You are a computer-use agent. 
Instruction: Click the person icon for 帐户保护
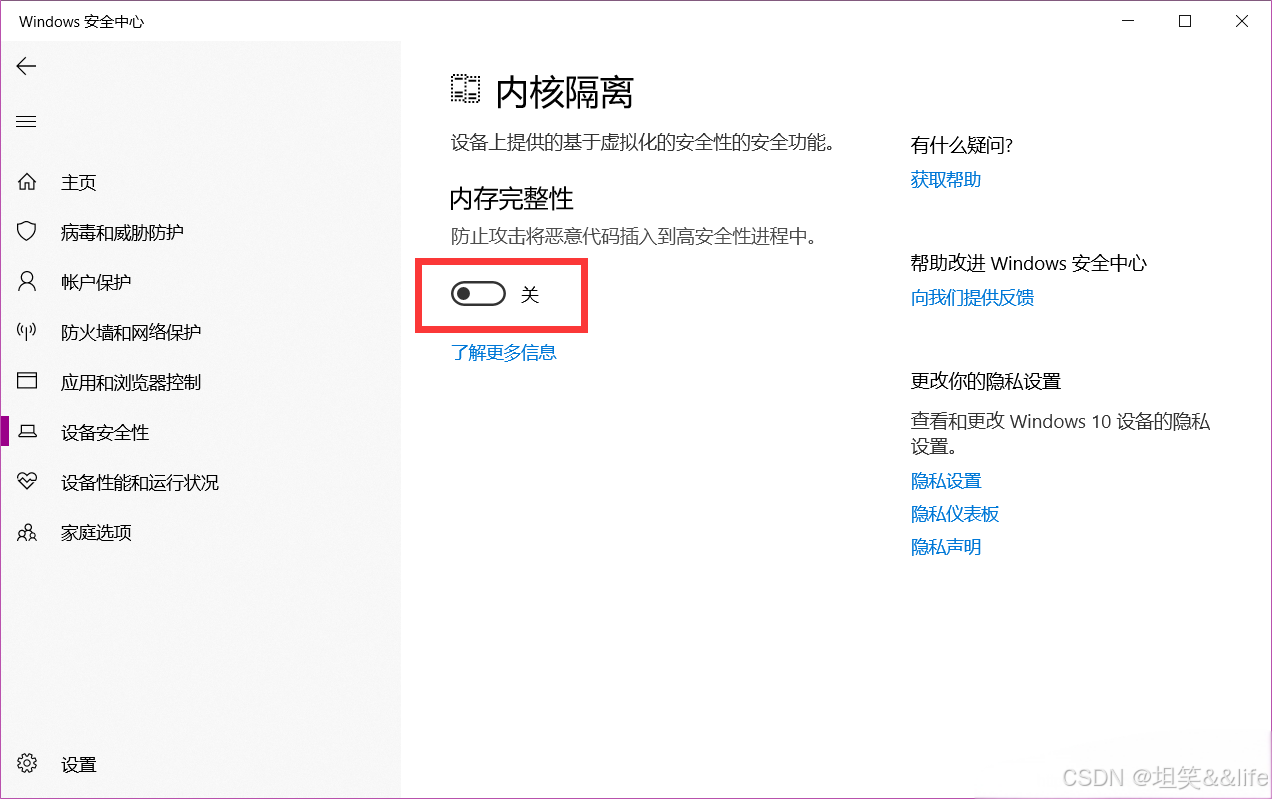coord(27,282)
